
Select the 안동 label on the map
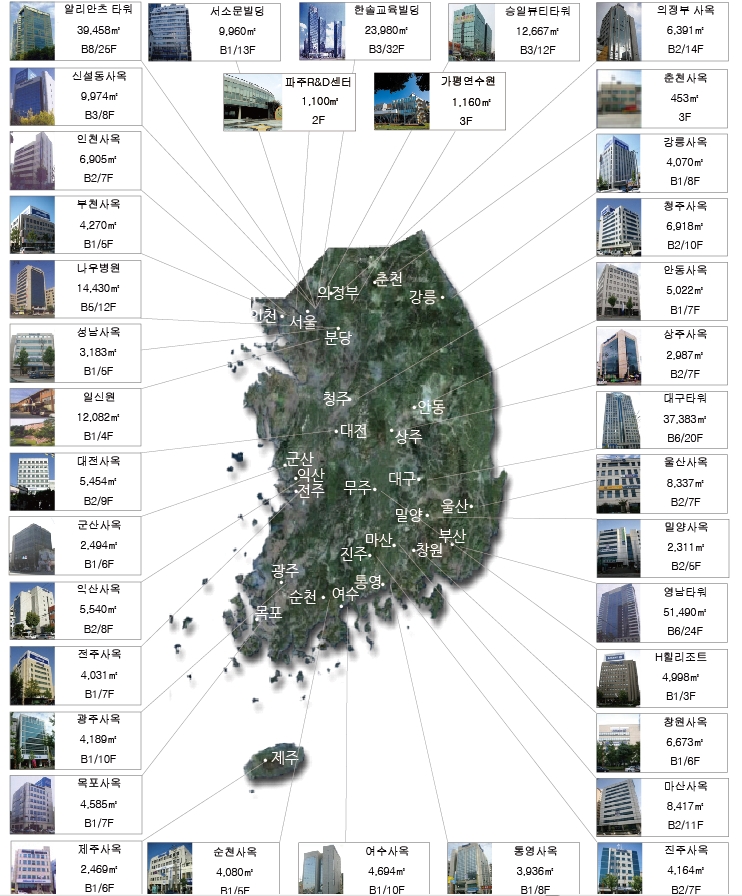[431, 407]
